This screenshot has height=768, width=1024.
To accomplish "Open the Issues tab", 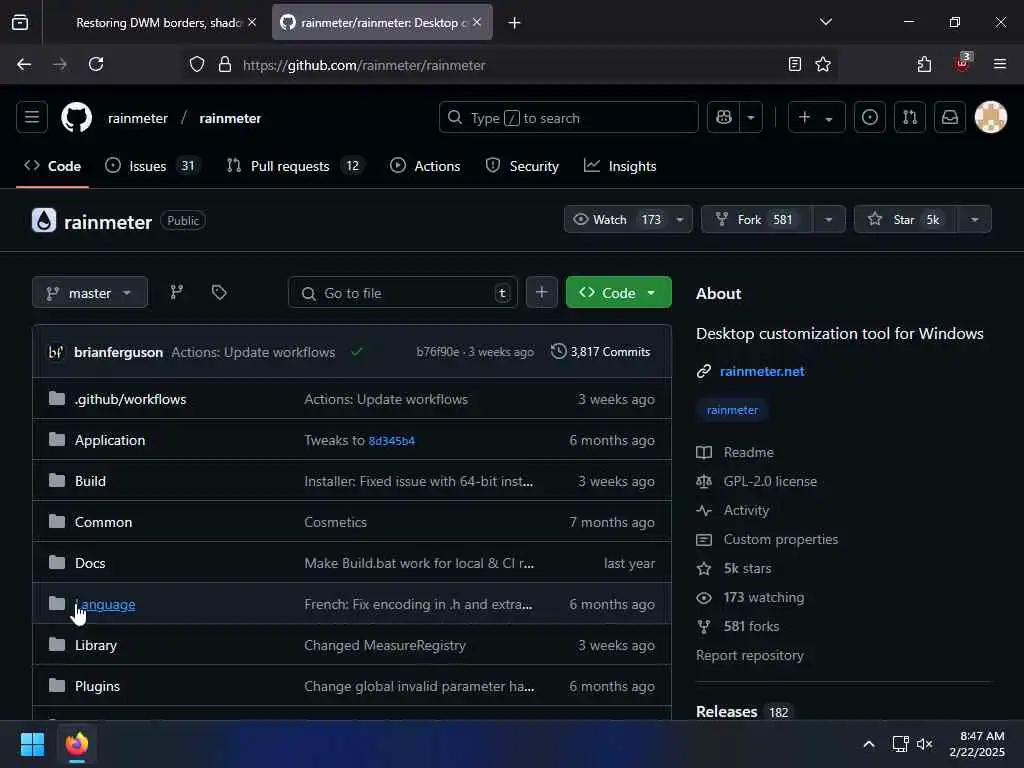I will click(x=152, y=166).
